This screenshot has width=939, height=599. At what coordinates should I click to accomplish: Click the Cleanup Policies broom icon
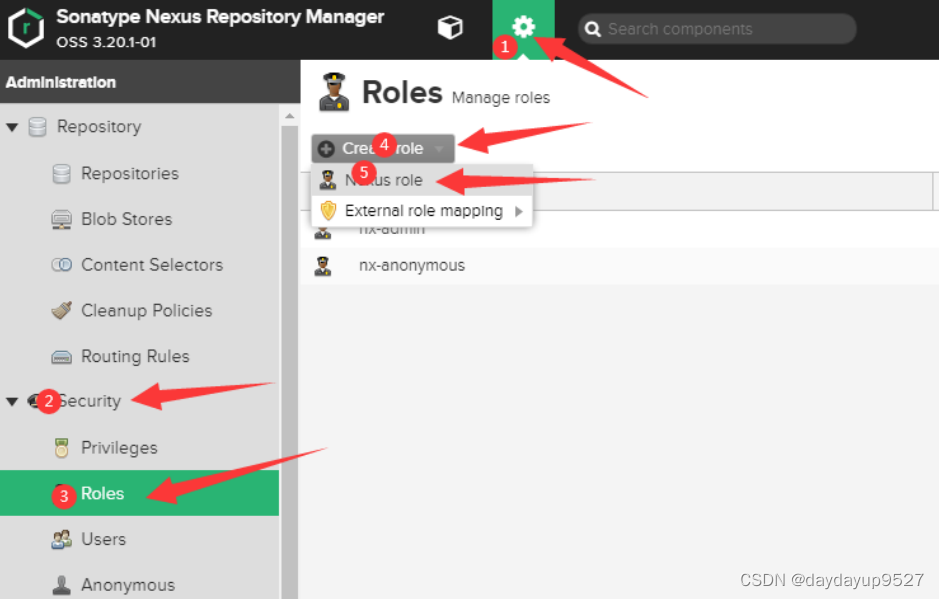point(61,310)
